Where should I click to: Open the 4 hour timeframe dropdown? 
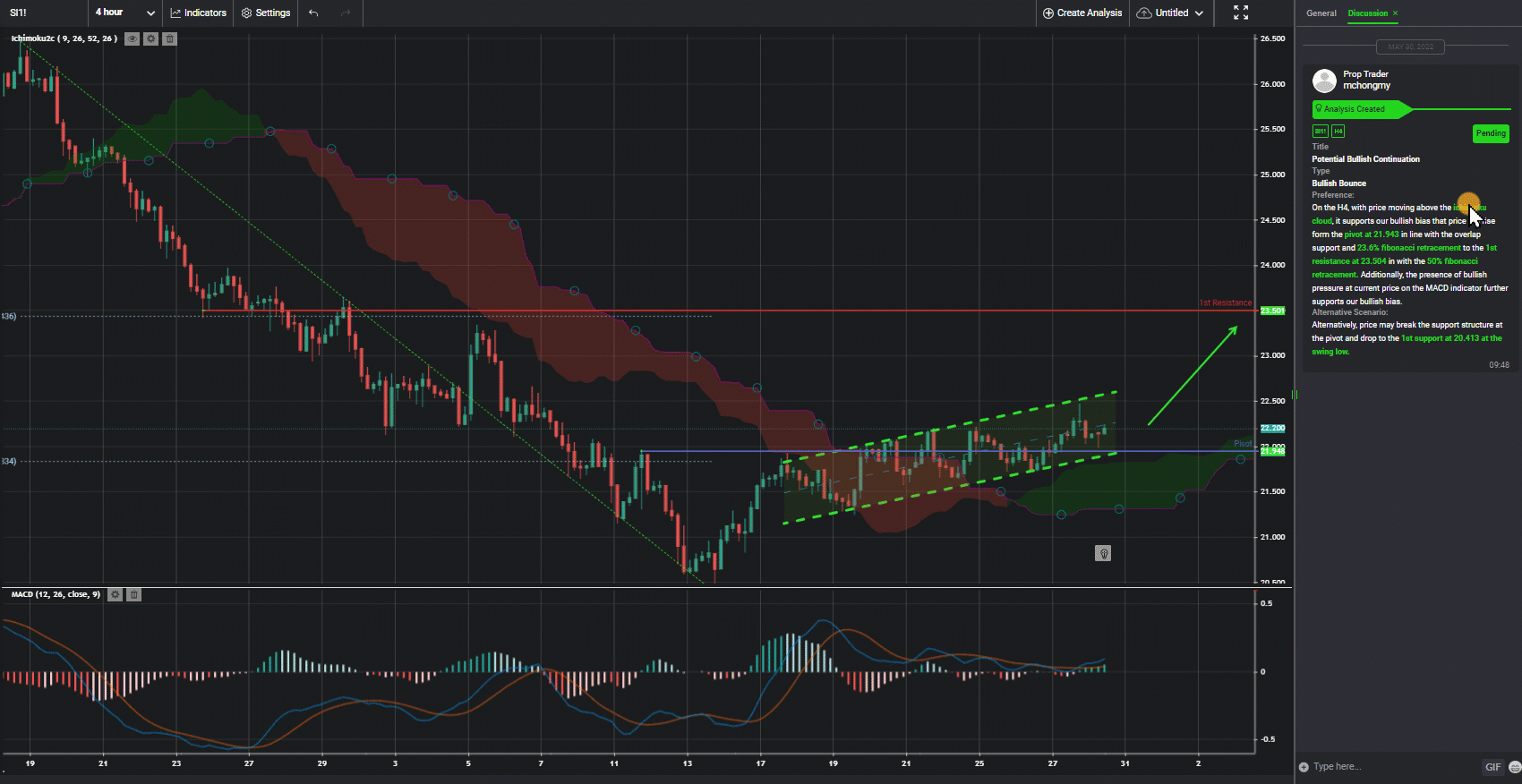124,13
